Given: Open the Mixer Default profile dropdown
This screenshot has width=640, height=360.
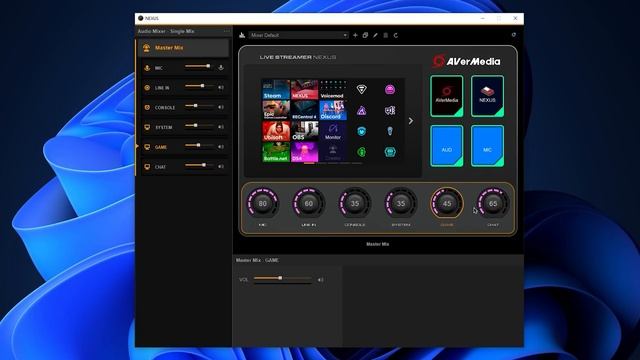Looking at the screenshot, I should pyautogui.click(x=299, y=36).
